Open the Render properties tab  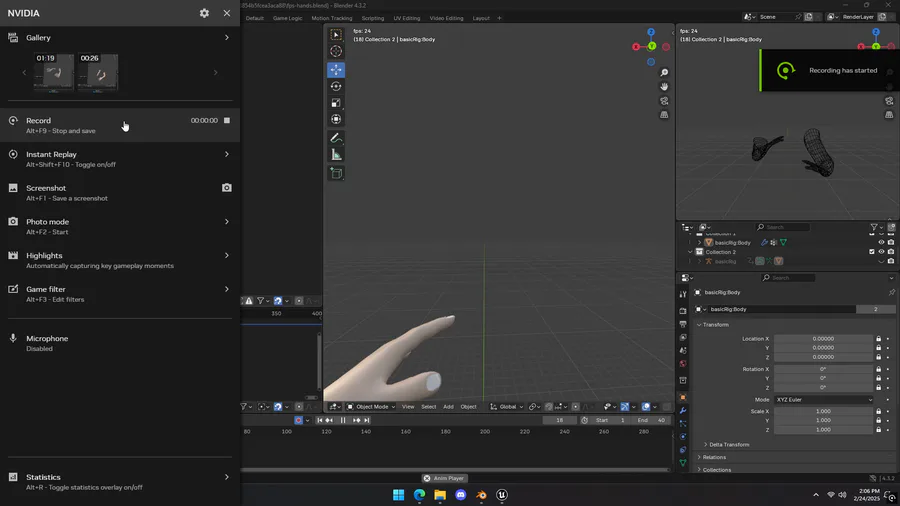pyautogui.click(x=683, y=310)
